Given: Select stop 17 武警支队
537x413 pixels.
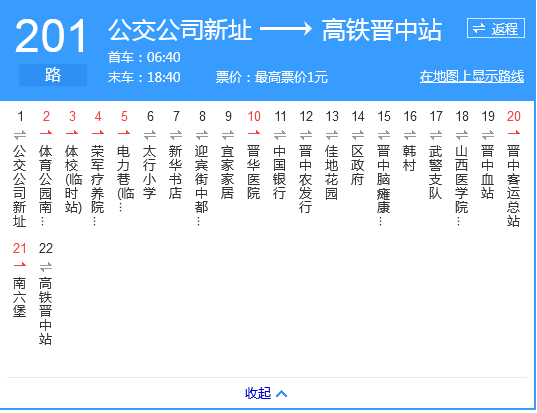Looking at the screenshot, I should click(x=436, y=172).
